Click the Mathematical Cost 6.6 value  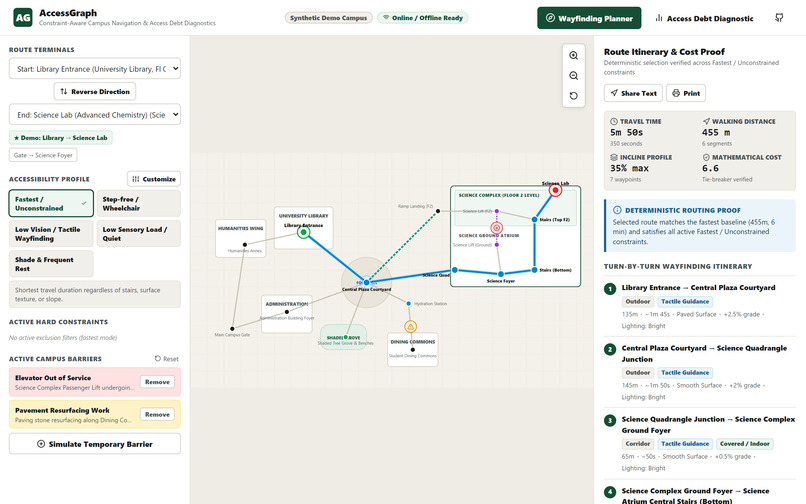click(710, 168)
